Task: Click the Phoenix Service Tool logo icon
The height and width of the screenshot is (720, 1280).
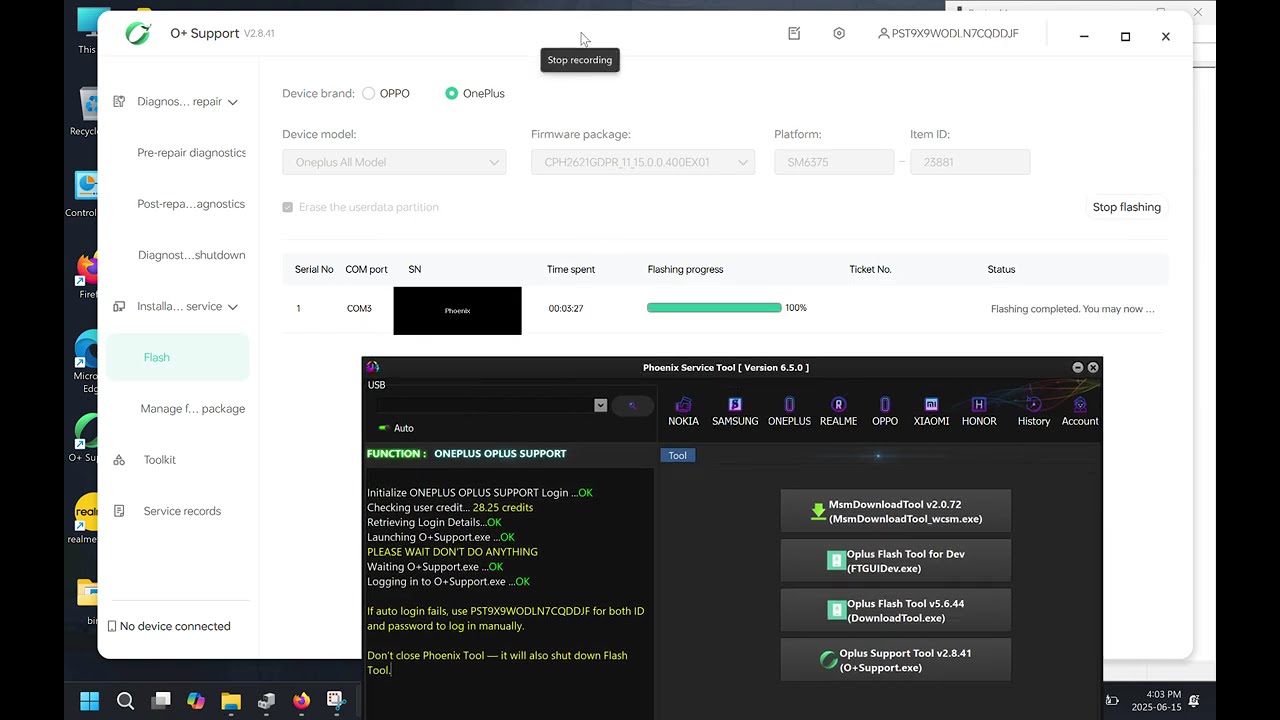Action: [373, 367]
